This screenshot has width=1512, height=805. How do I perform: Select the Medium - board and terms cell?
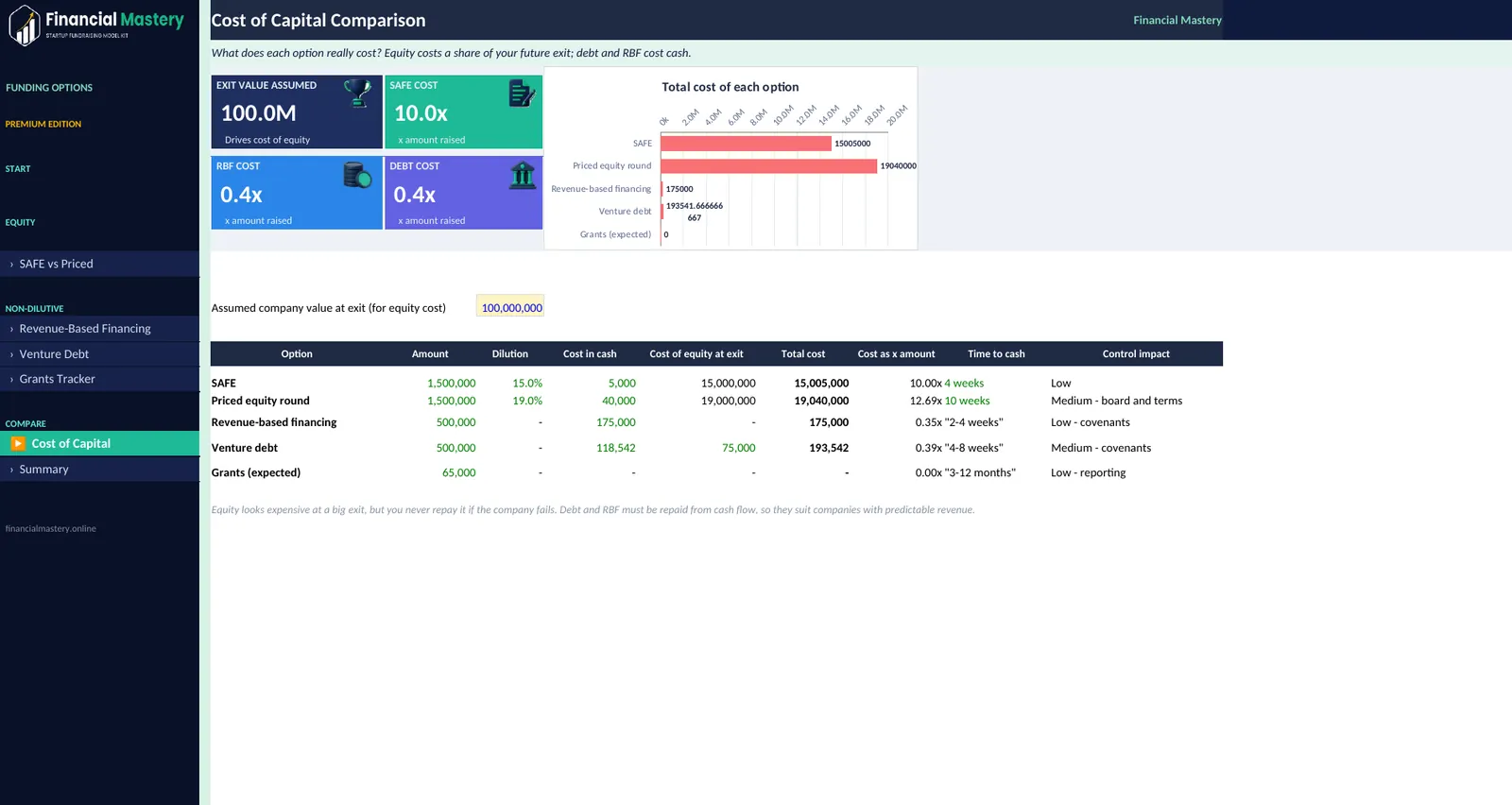(1117, 401)
